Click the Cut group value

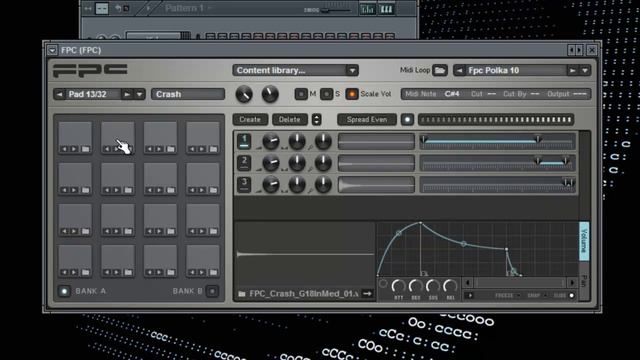tap(491, 94)
